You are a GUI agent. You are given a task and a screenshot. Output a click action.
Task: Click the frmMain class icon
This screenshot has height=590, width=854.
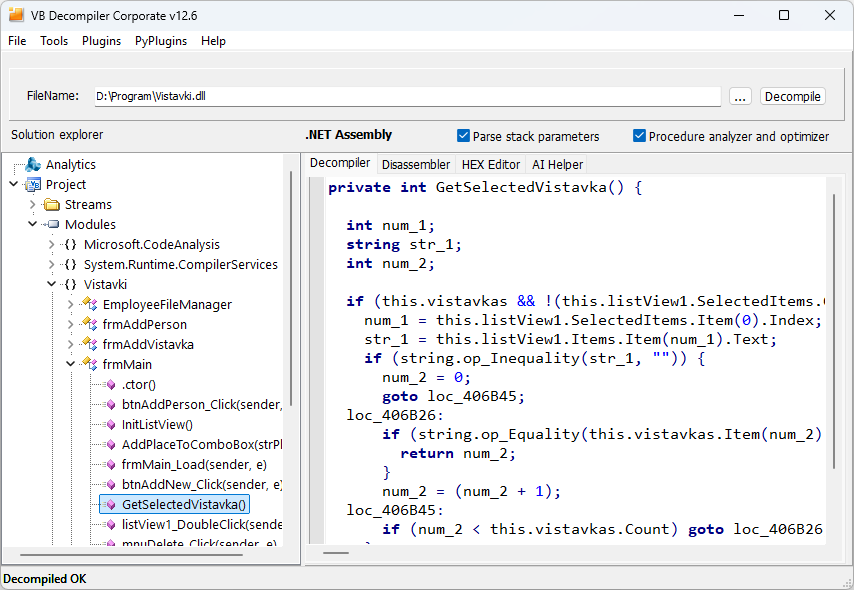pyautogui.click(x=90, y=365)
